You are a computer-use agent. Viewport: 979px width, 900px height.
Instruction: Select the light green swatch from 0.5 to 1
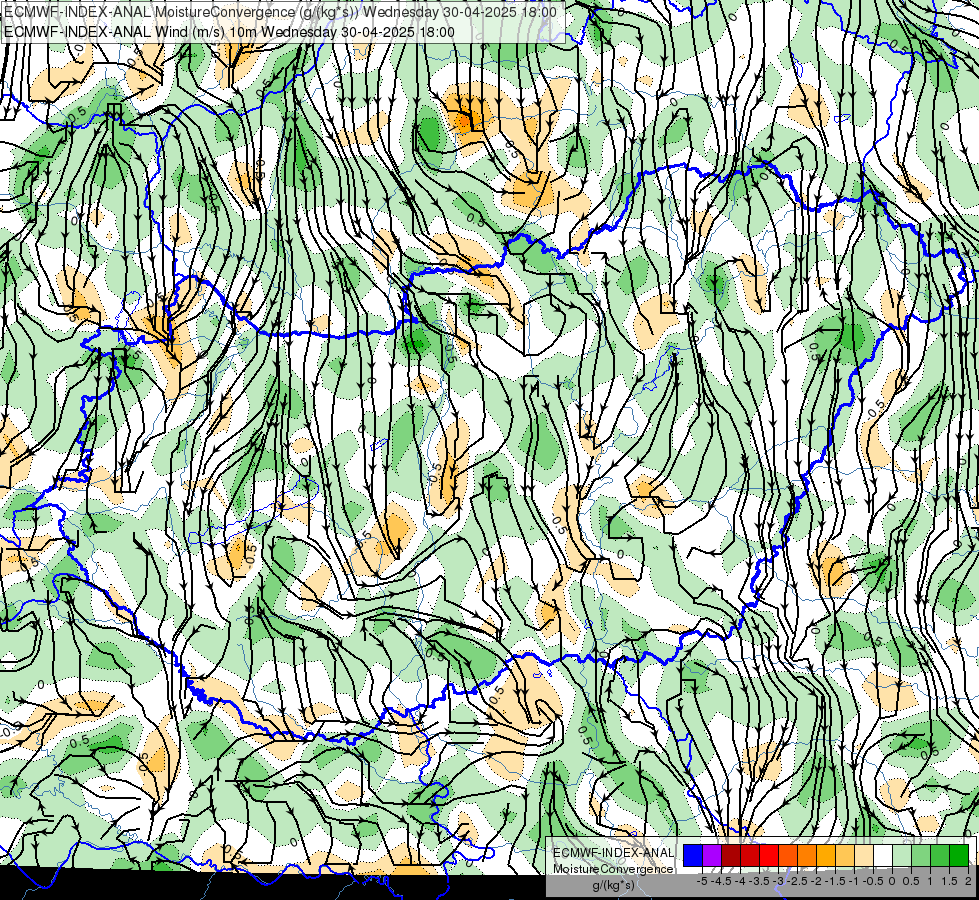tap(921, 856)
